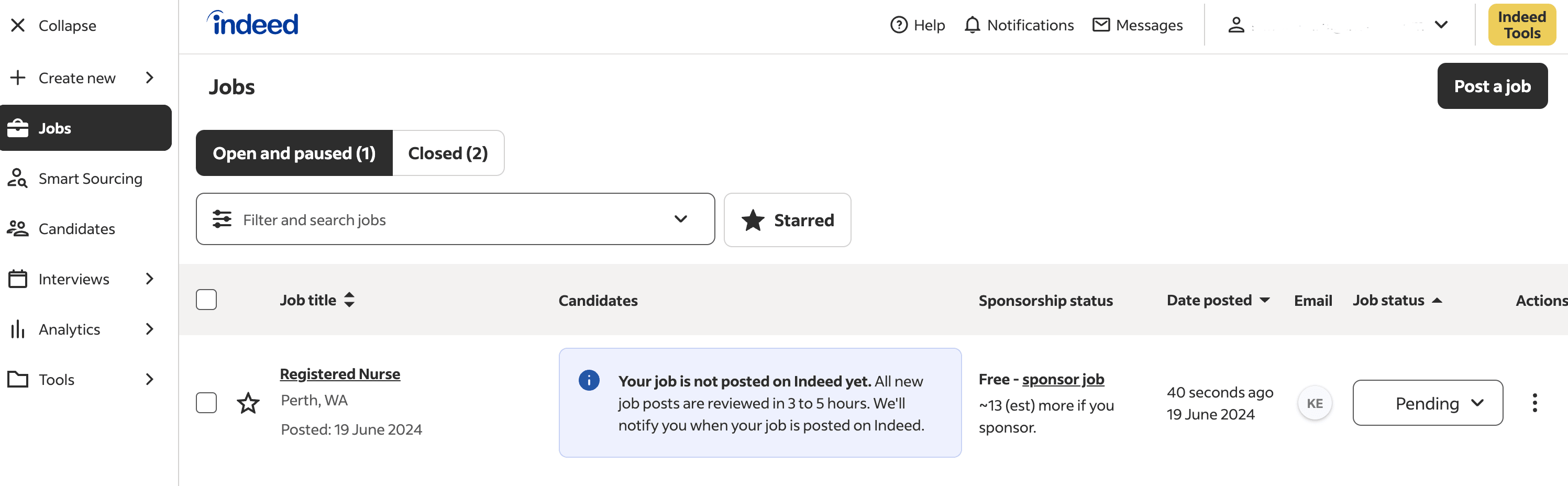The width and height of the screenshot is (1568, 486).
Task: Open Smart Sourcing in sidebar
Action: click(x=90, y=179)
